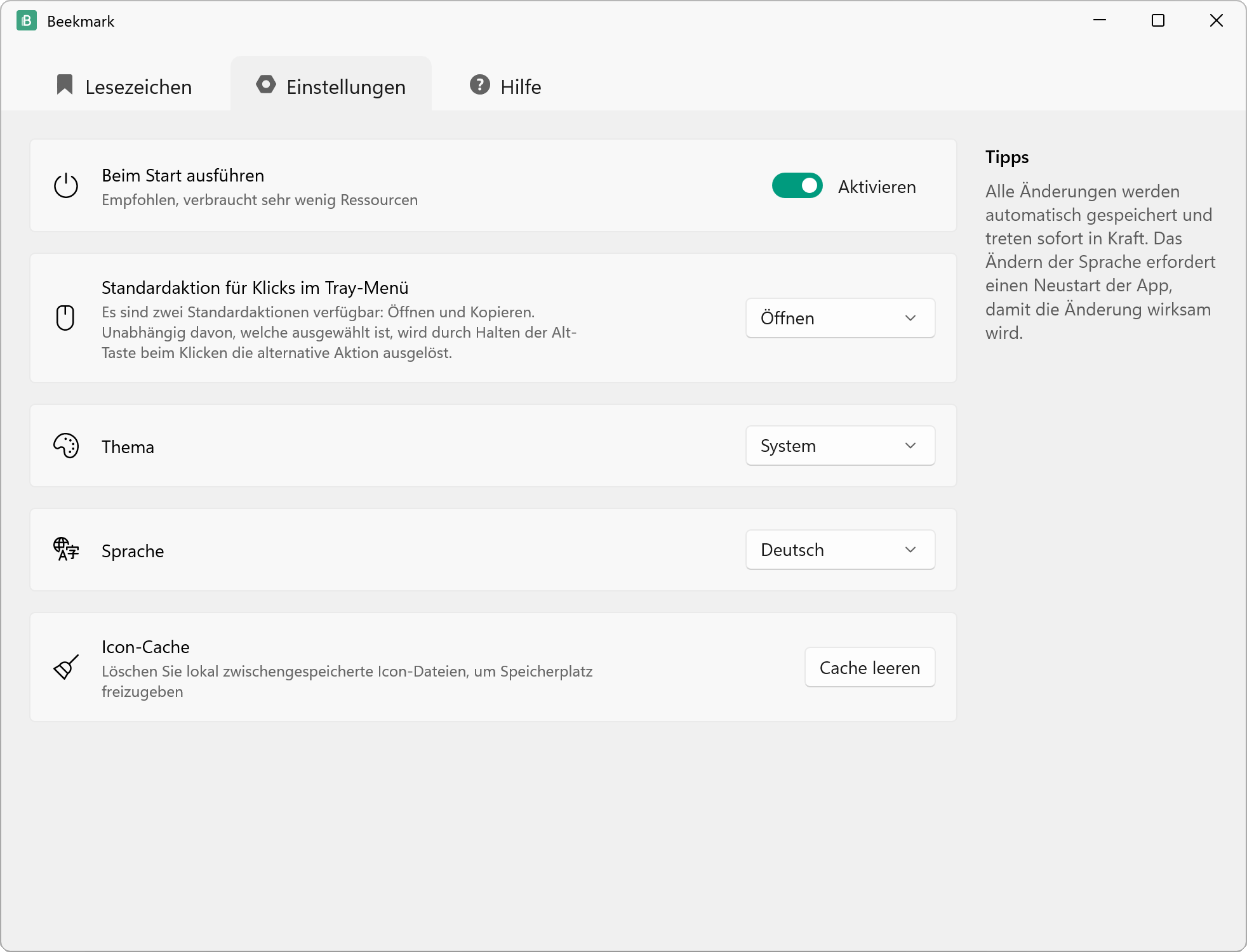Click the gear icon beside Einstellungen
The height and width of the screenshot is (952, 1247).
[266, 84]
